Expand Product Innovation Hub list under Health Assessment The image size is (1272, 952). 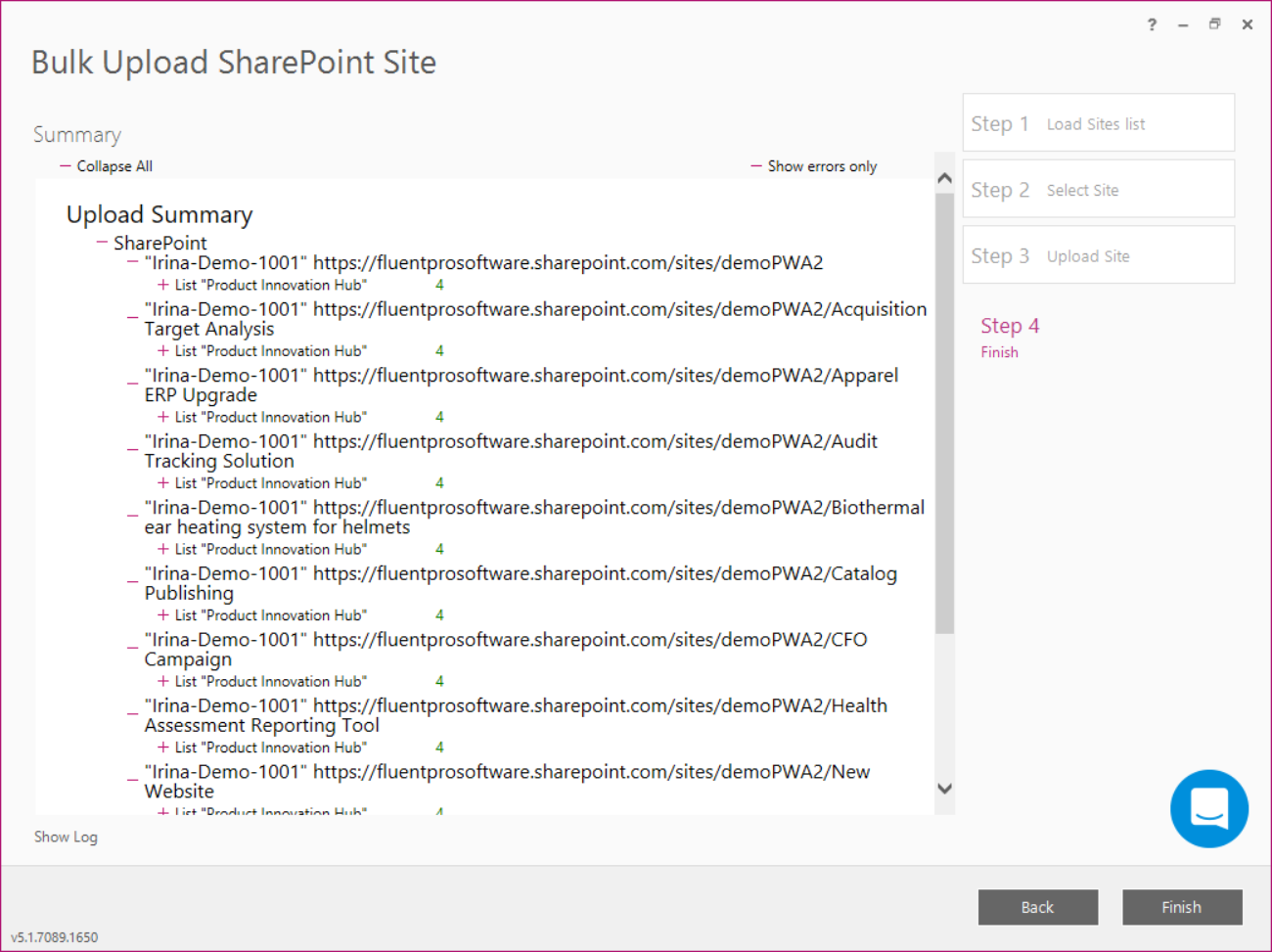tap(163, 747)
